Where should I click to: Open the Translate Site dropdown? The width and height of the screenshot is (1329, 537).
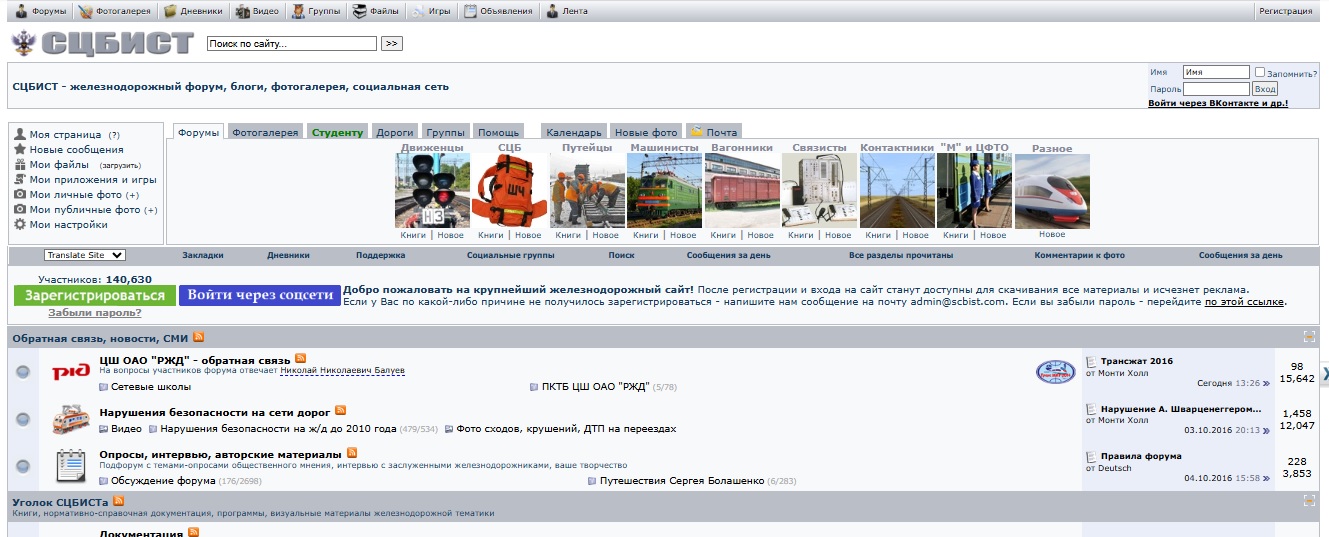pos(85,255)
